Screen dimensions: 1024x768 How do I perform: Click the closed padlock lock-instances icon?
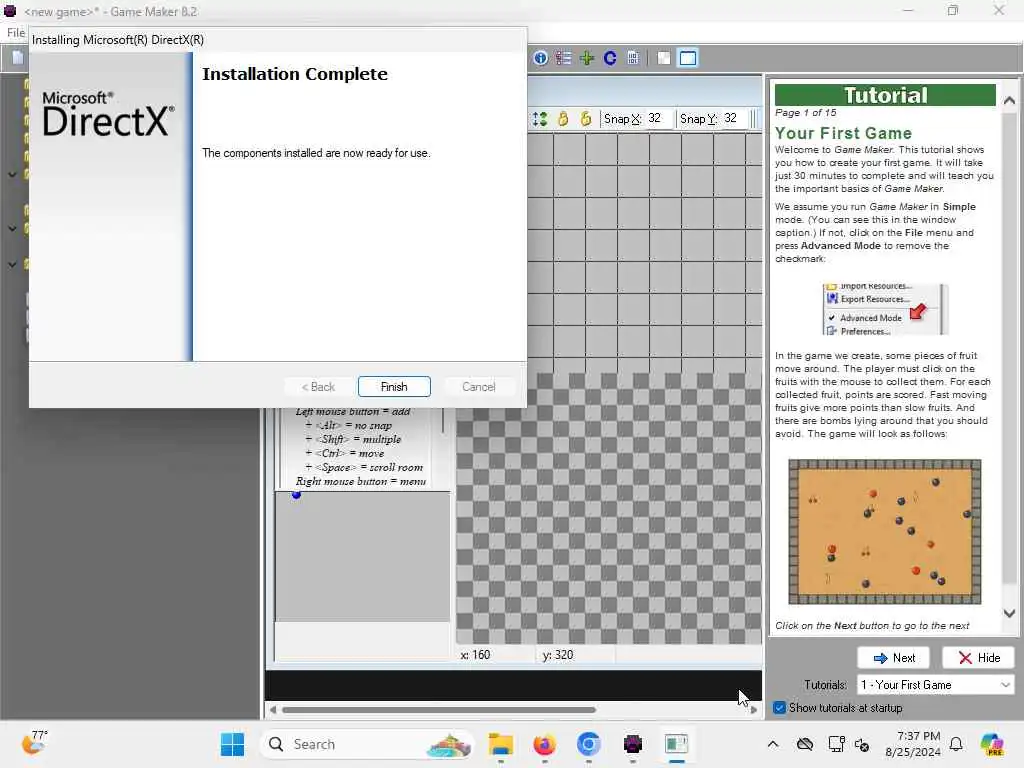pos(563,119)
